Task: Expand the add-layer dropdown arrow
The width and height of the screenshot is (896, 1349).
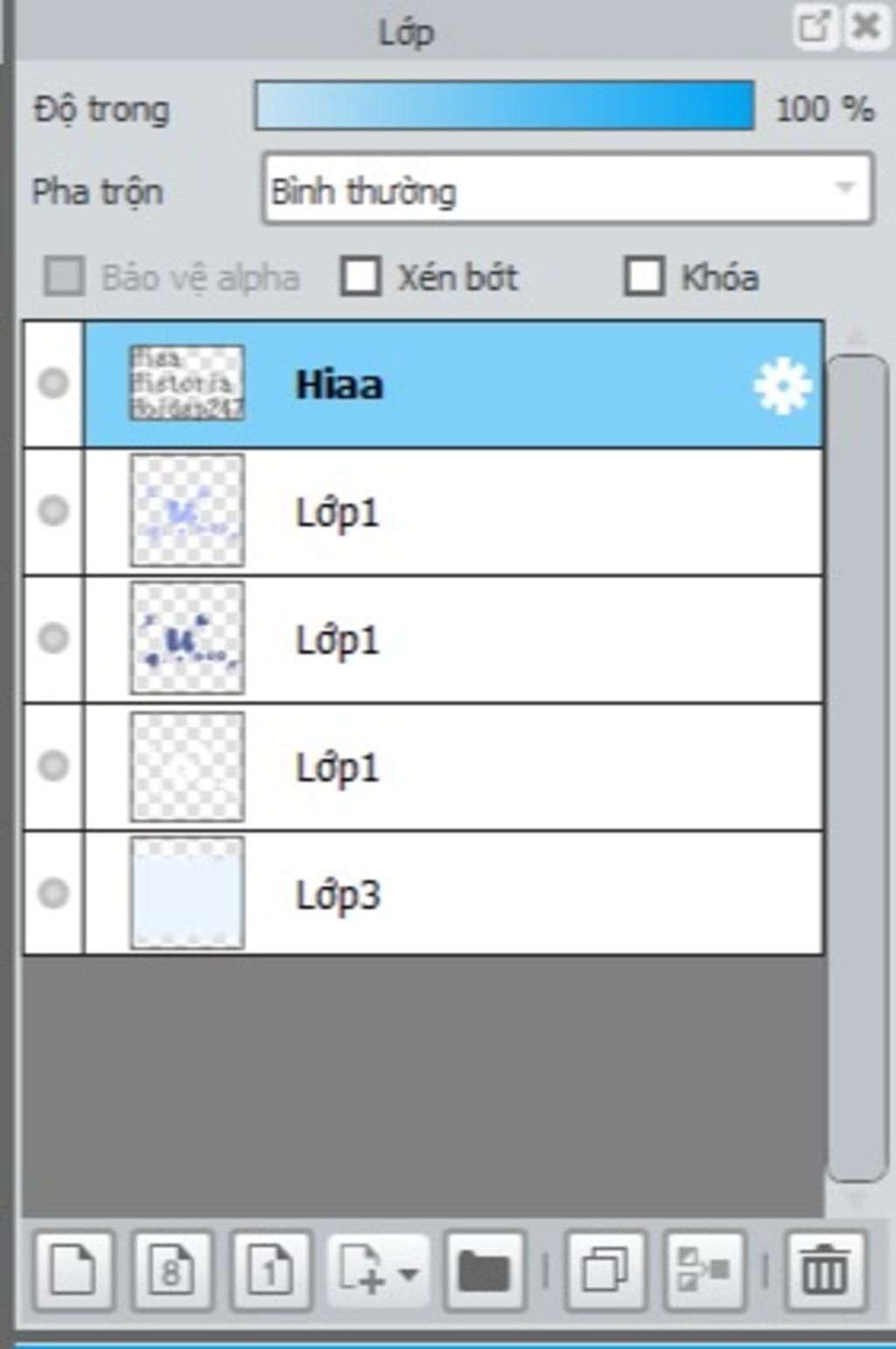Action: pyautogui.click(x=408, y=1272)
